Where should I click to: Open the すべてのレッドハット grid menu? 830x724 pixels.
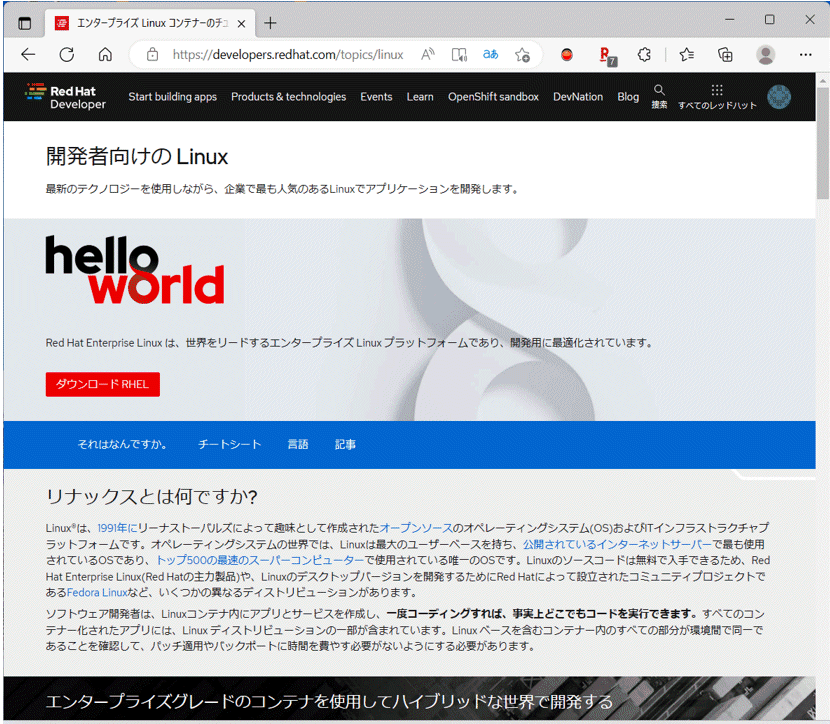717,96
